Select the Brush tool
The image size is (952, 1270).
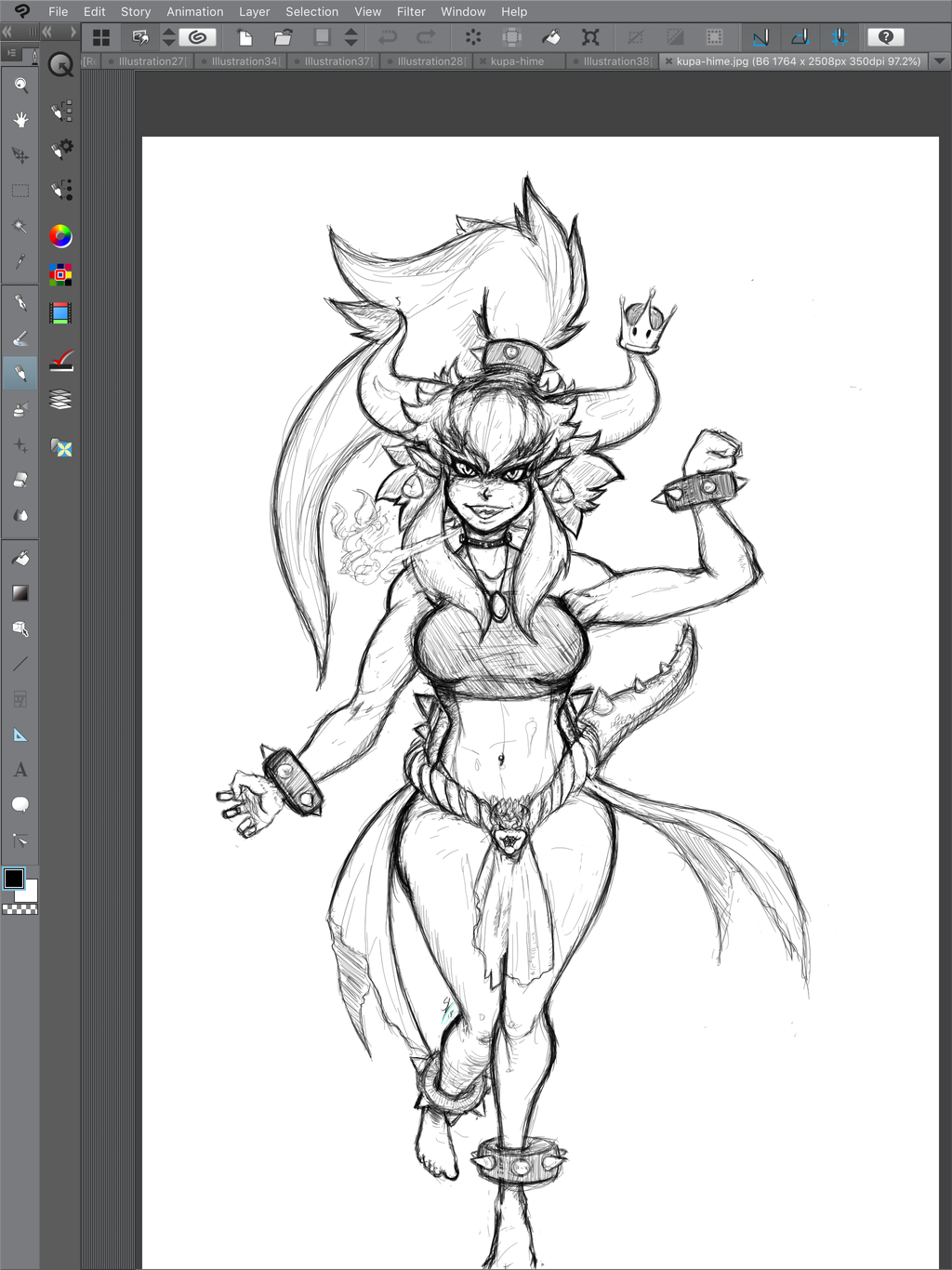tap(20, 338)
